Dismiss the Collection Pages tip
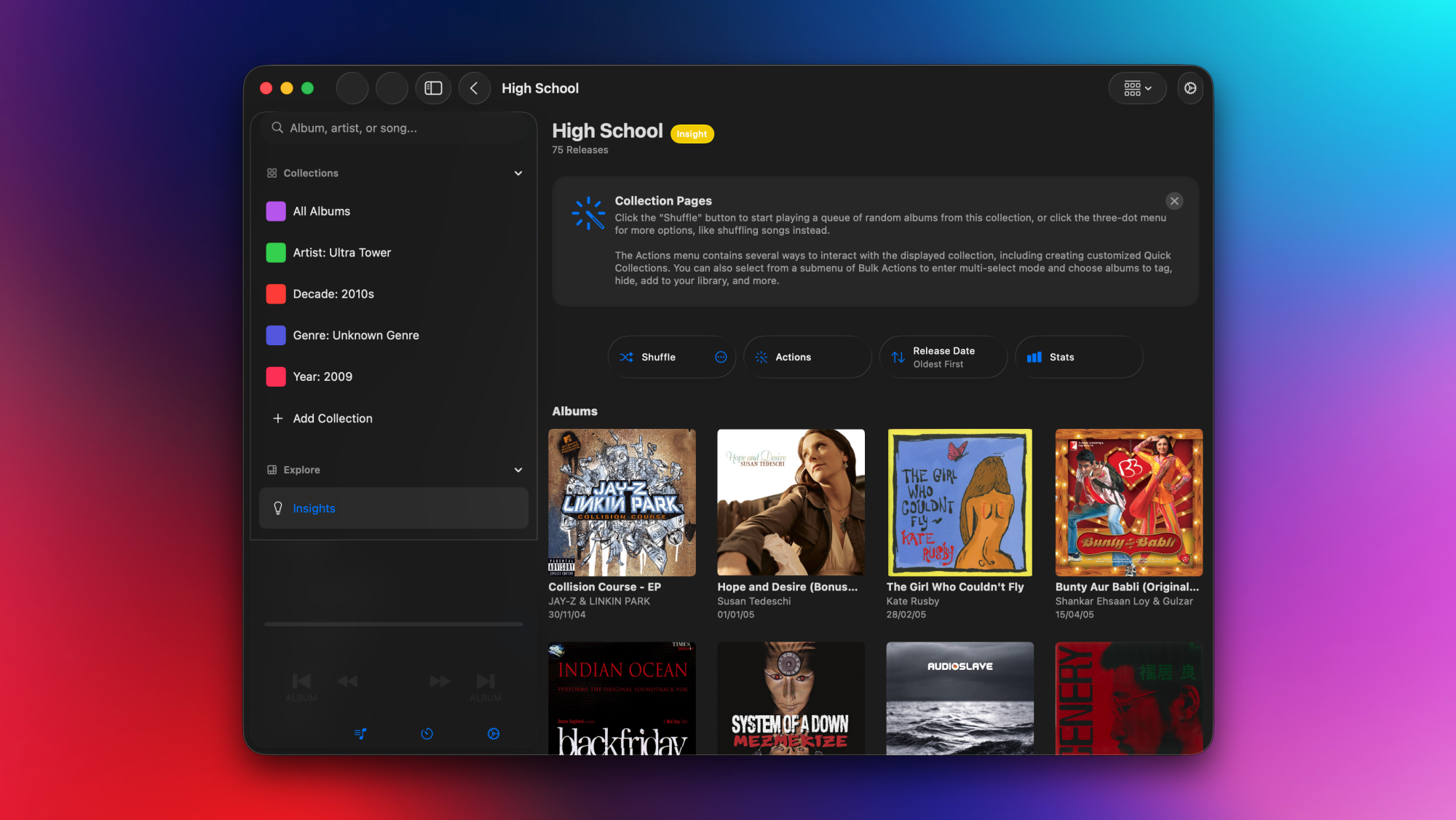 point(1174,201)
